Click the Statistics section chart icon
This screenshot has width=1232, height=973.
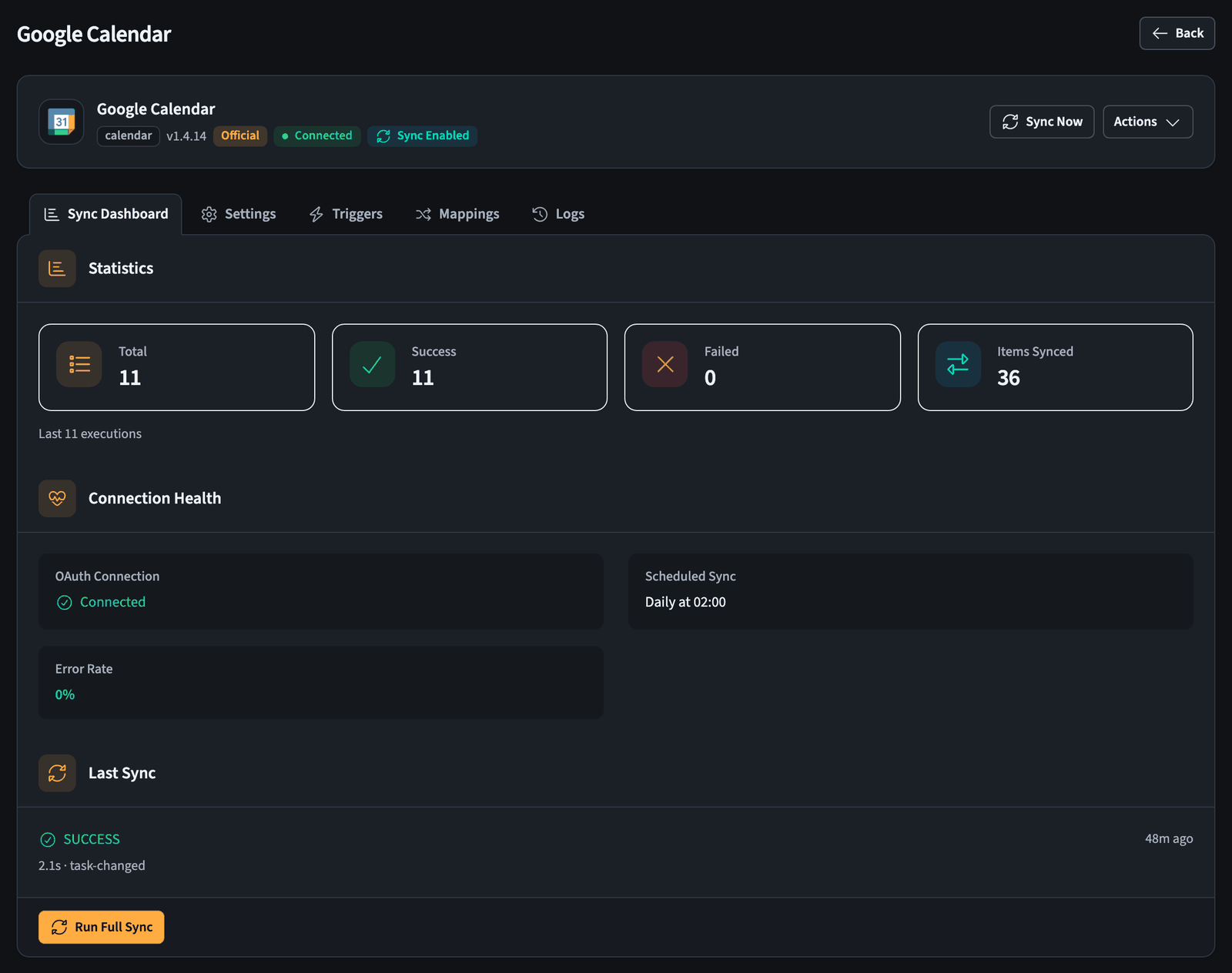(57, 268)
